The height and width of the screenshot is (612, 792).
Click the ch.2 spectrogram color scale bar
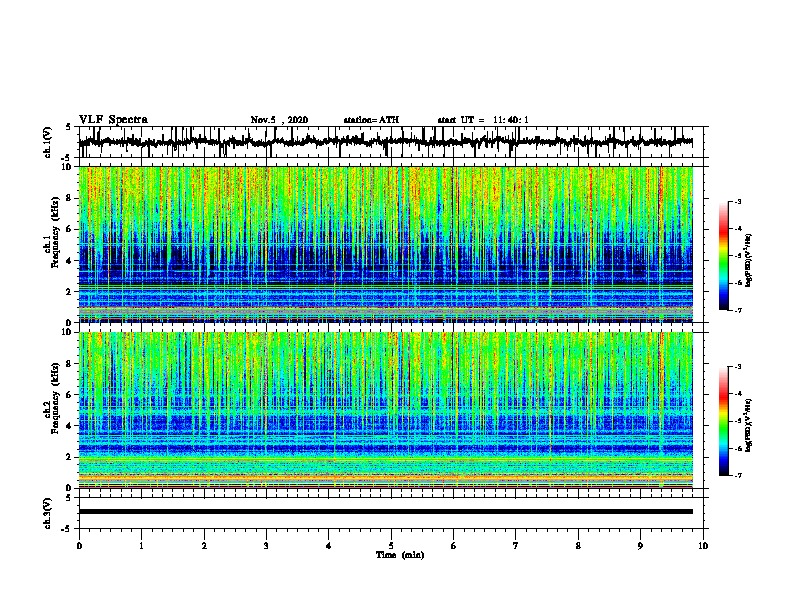(x=724, y=421)
